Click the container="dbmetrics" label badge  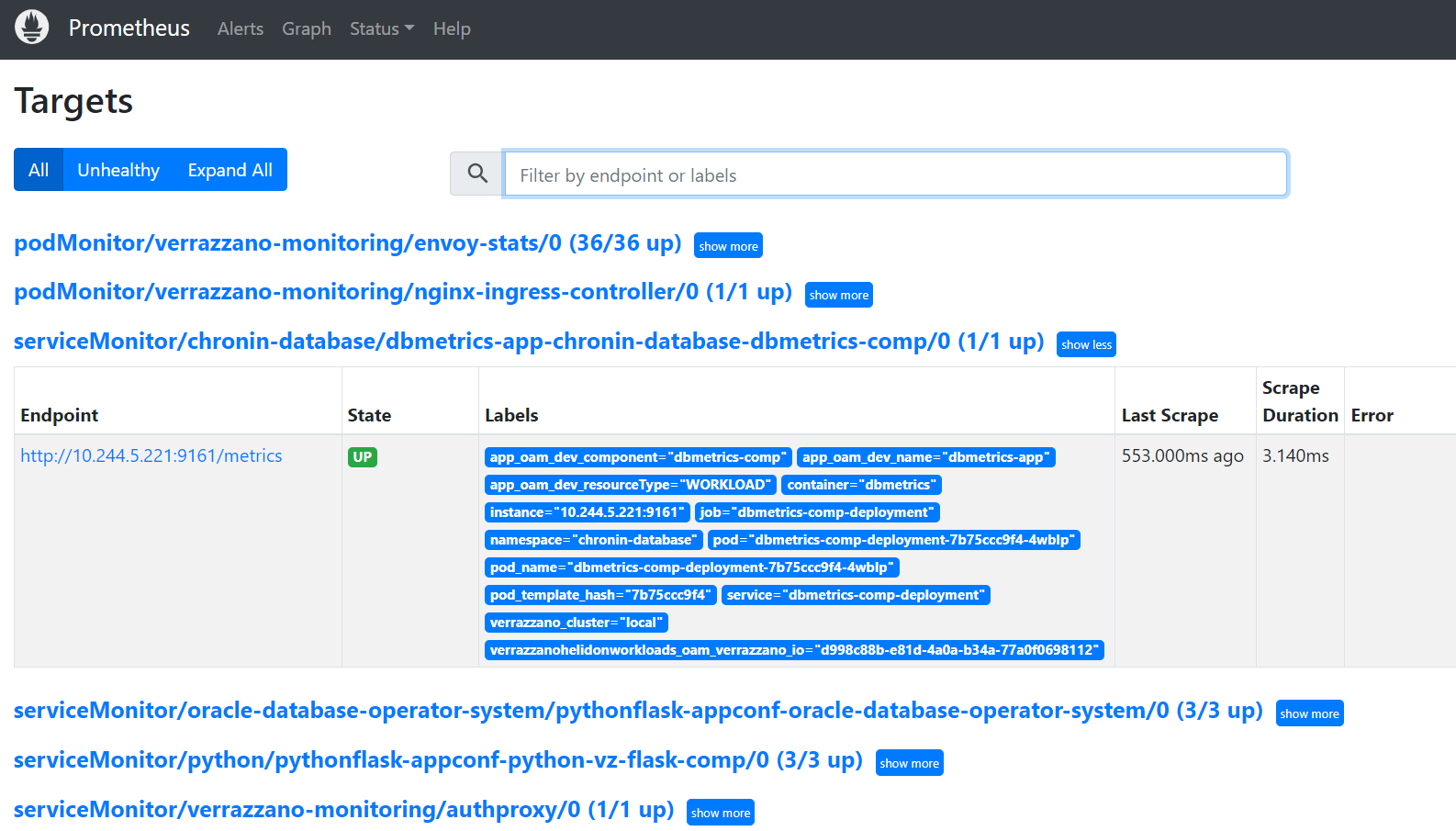(862, 485)
